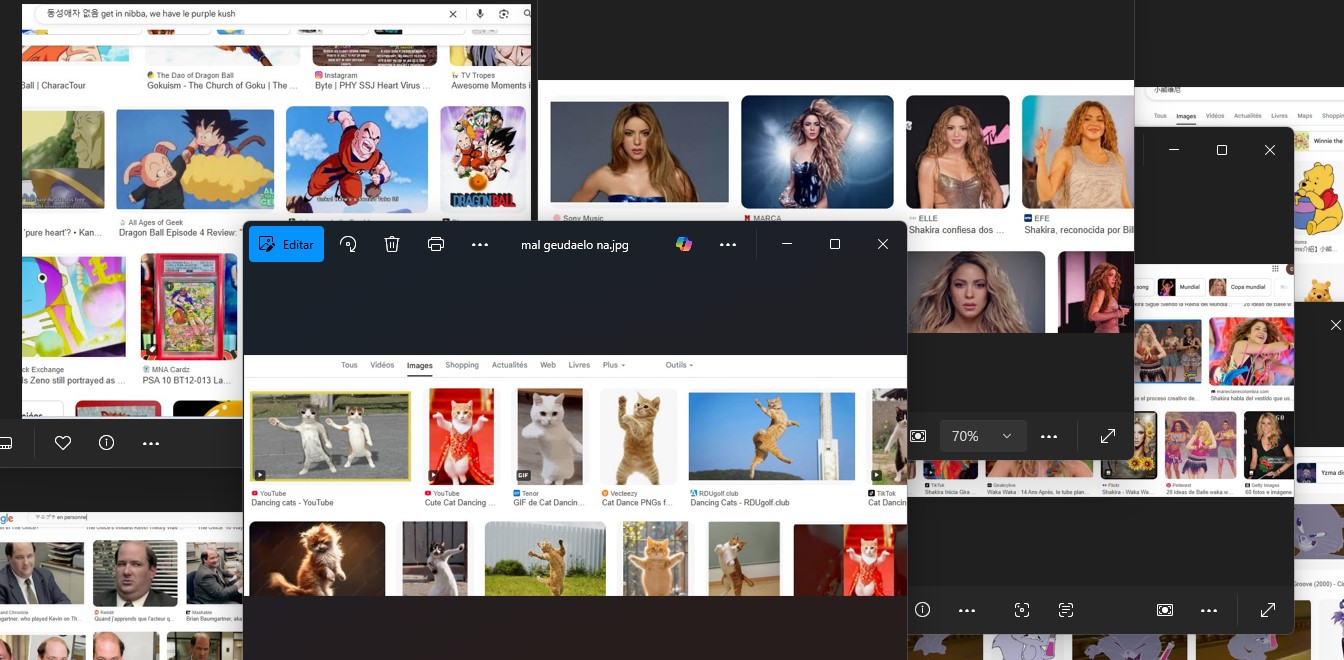Clear the Google search box with the X
The width and height of the screenshot is (1344, 660).
(453, 14)
